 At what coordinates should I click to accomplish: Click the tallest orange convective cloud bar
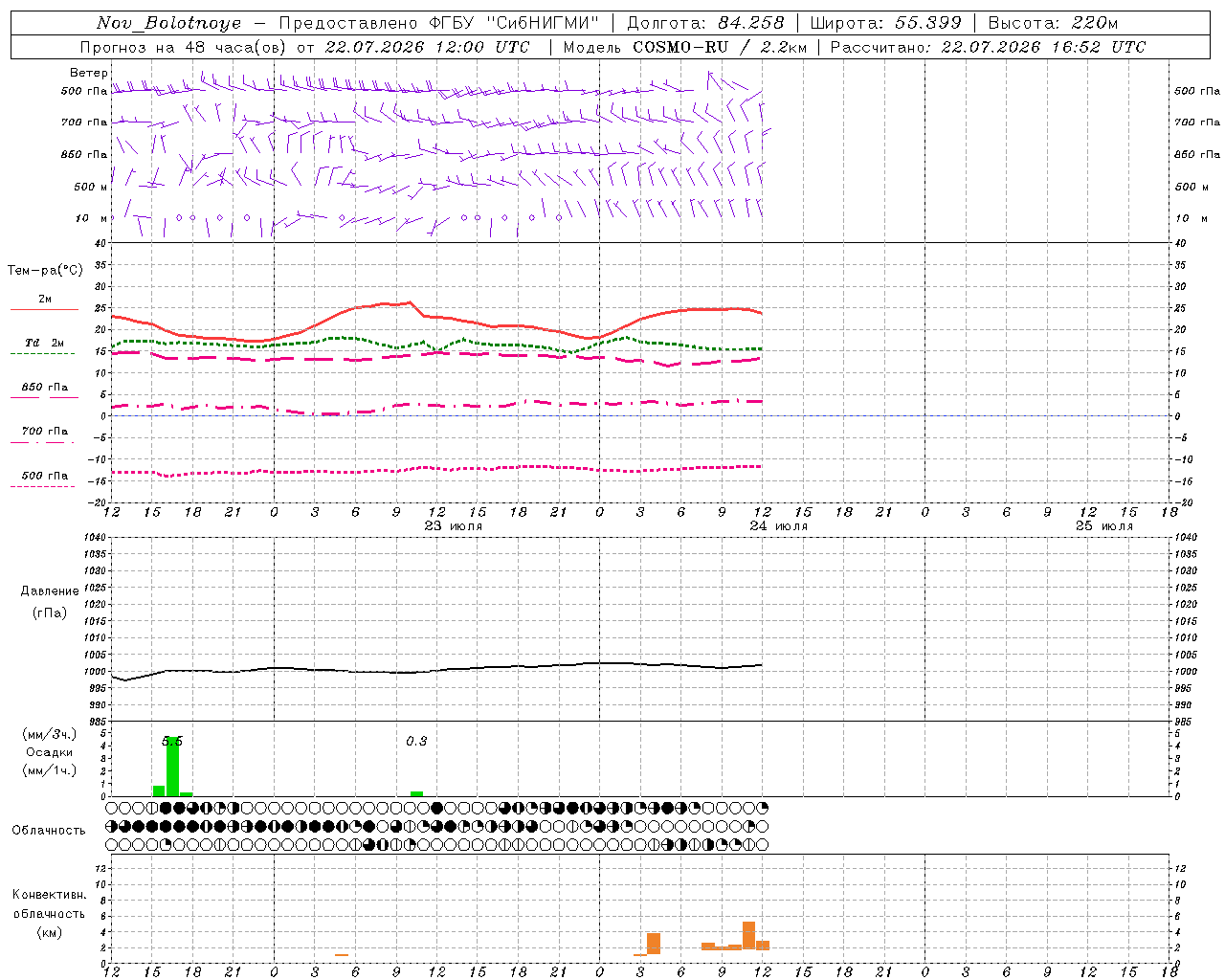point(748,935)
